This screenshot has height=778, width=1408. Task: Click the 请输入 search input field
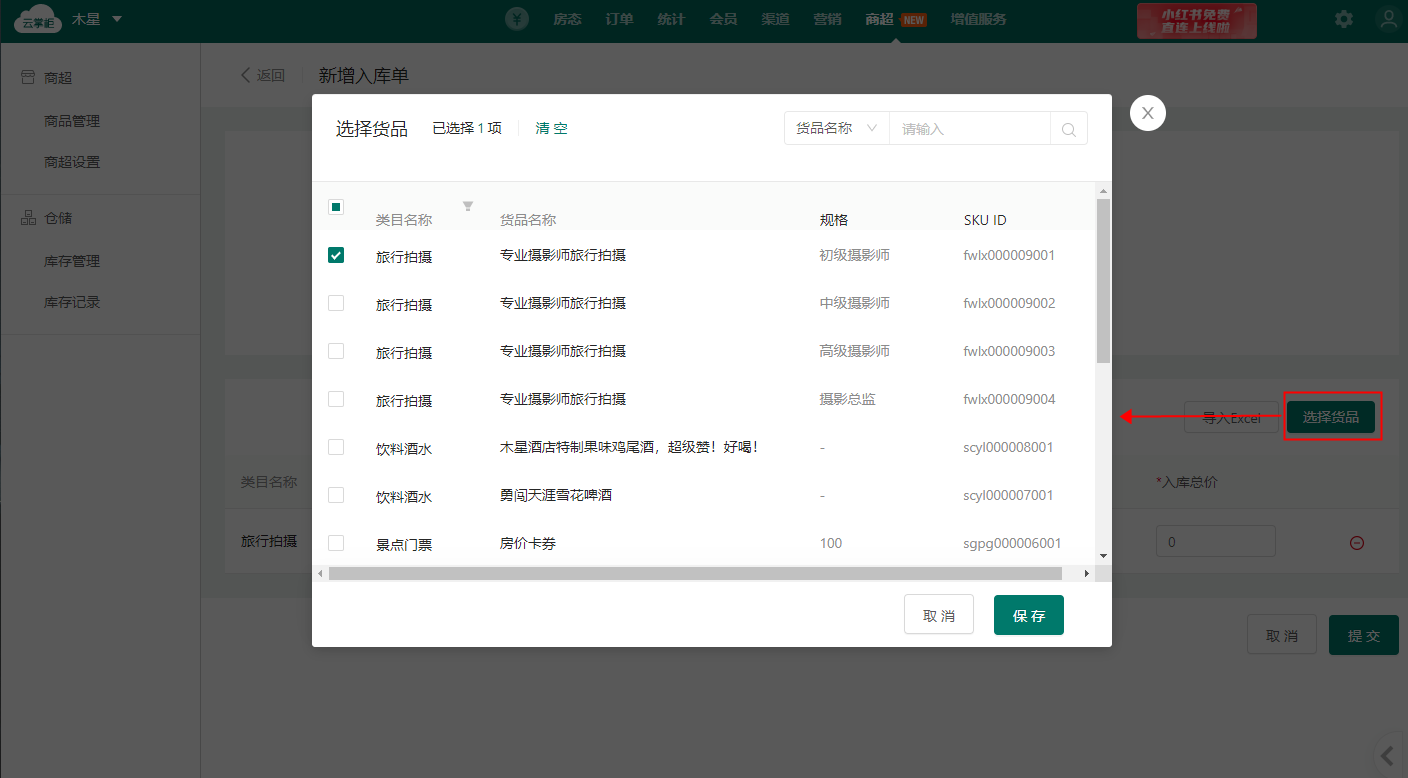click(x=969, y=129)
